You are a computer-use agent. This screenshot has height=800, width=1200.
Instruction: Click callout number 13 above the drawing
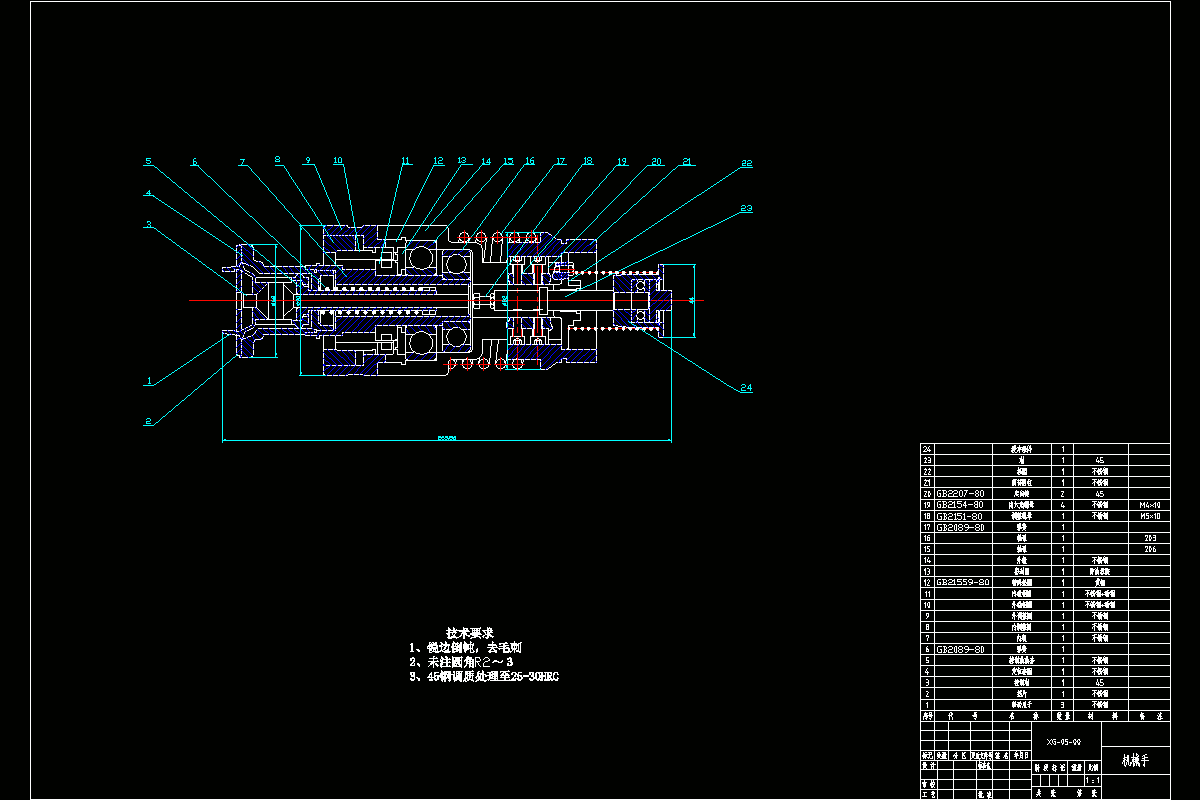[x=462, y=161]
